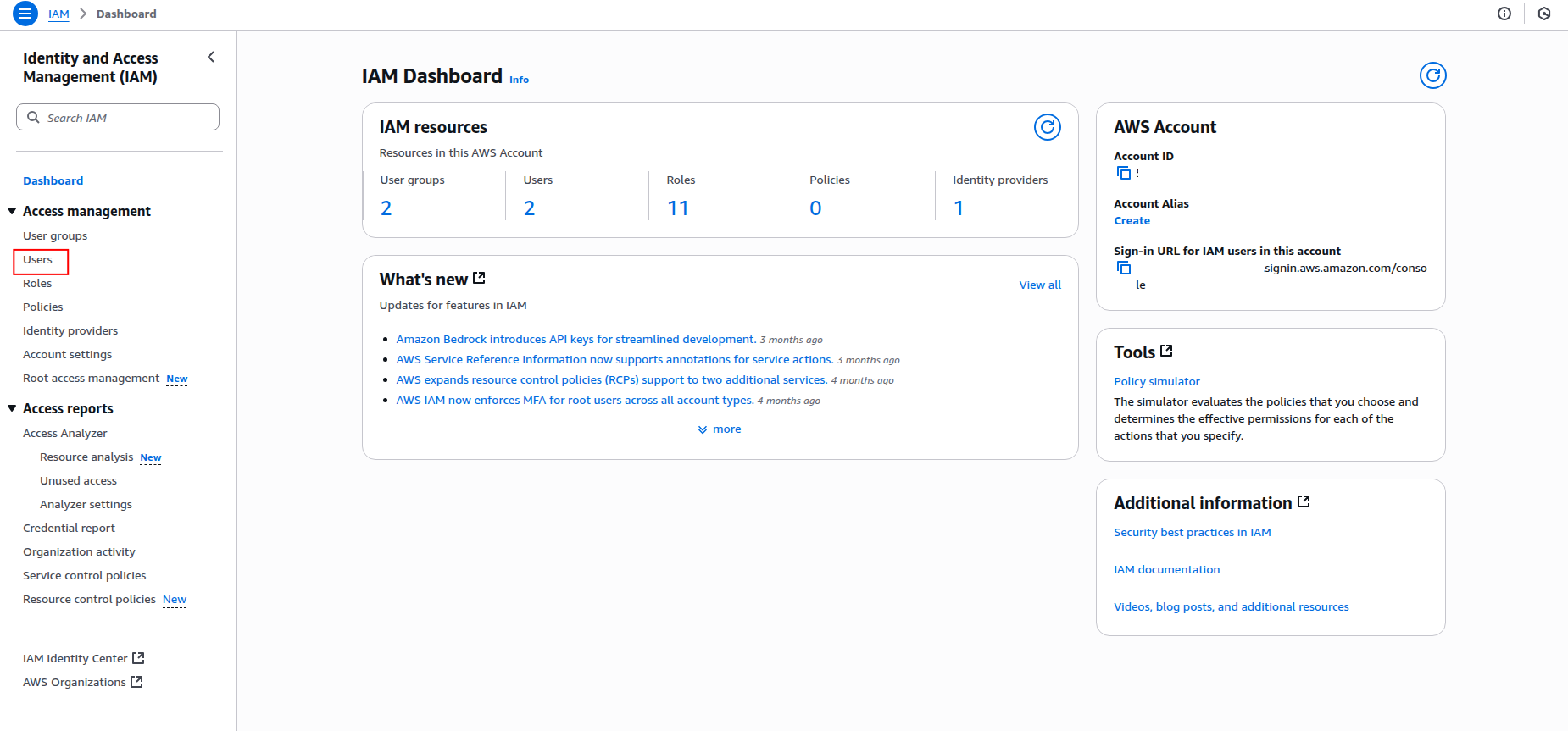Collapse the Access management section

pyautogui.click(x=12, y=211)
